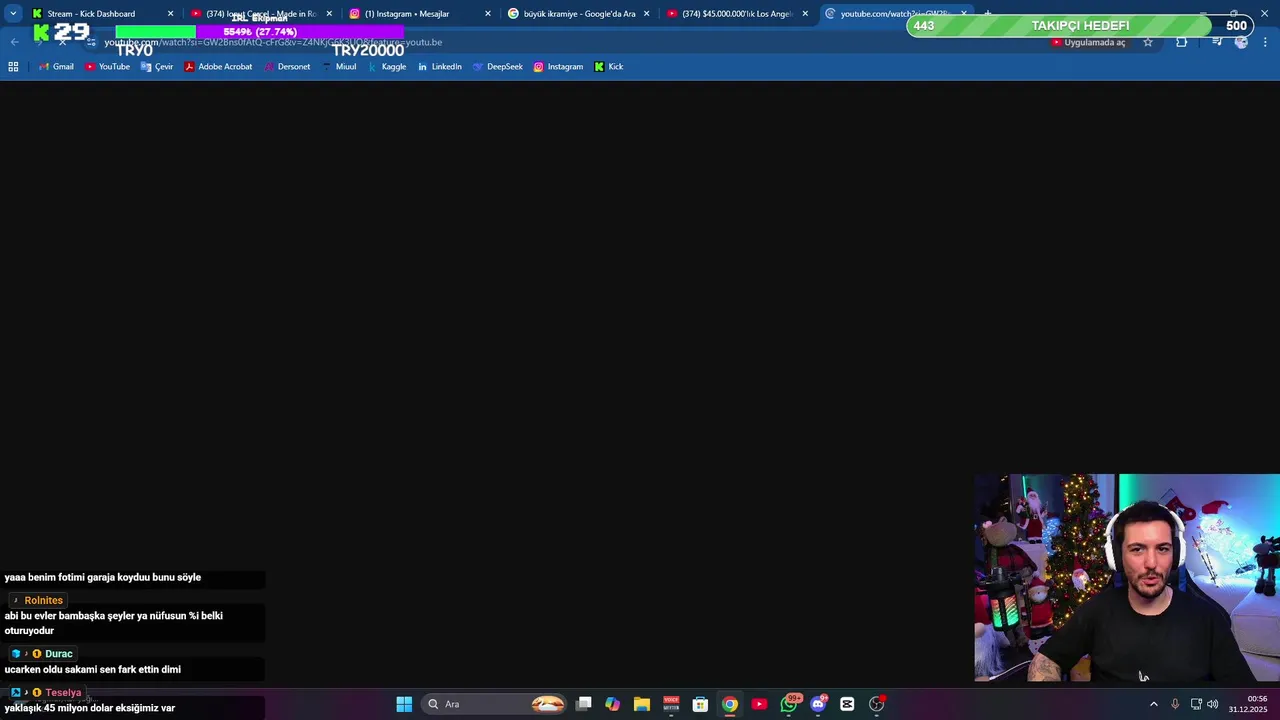Open Instagram bookmark

pyautogui.click(x=558, y=67)
